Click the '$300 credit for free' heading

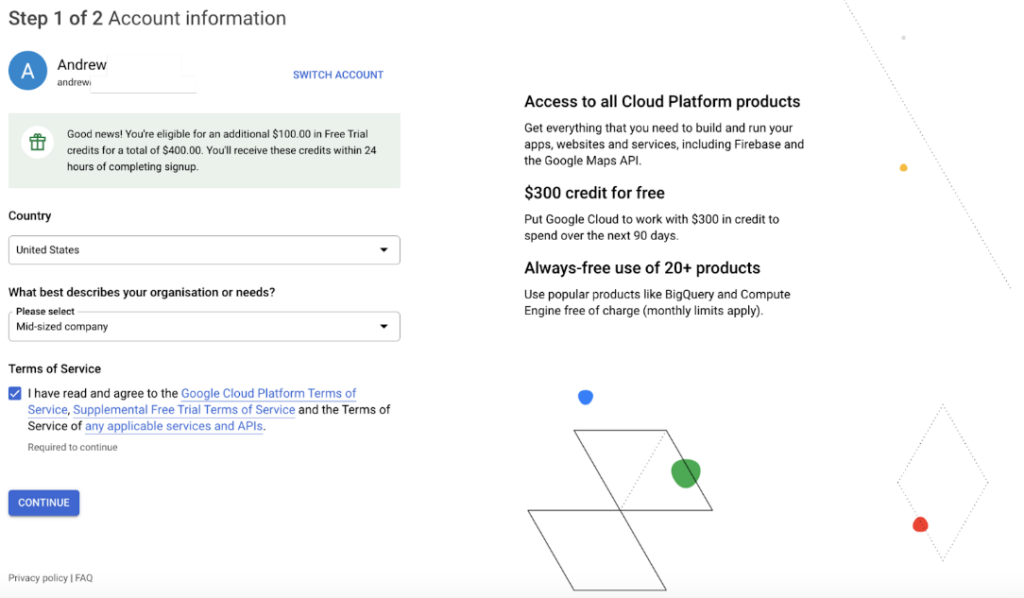tap(594, 193)
